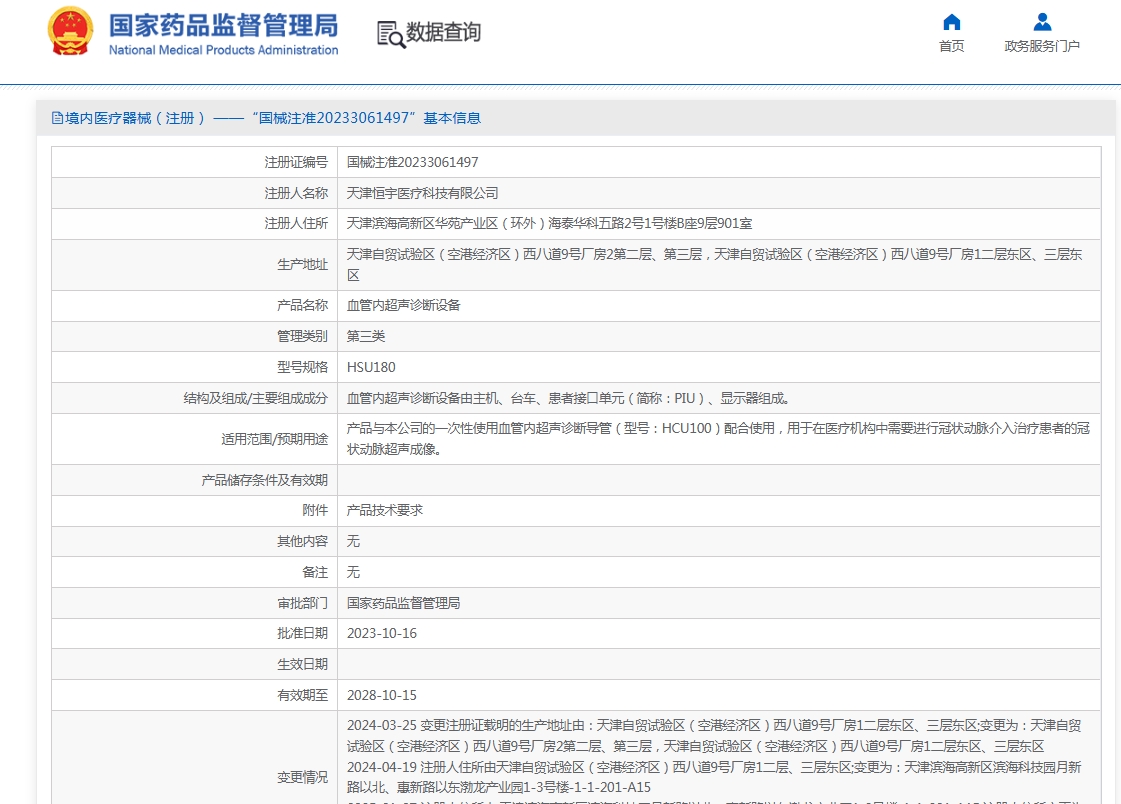This screenshot has height=804, width=1121.
Task: Click the 首页 home icon
Action: click(952, 22)
